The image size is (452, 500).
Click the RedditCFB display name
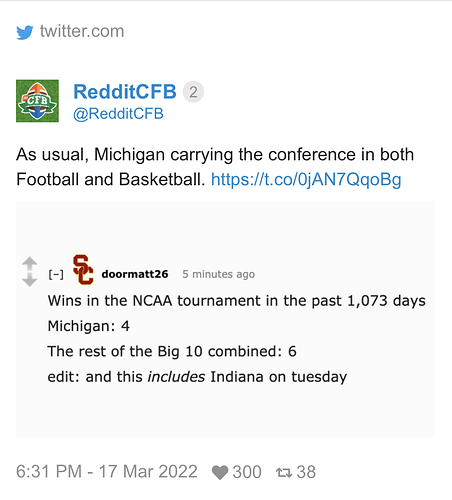(x=125, y=92)
